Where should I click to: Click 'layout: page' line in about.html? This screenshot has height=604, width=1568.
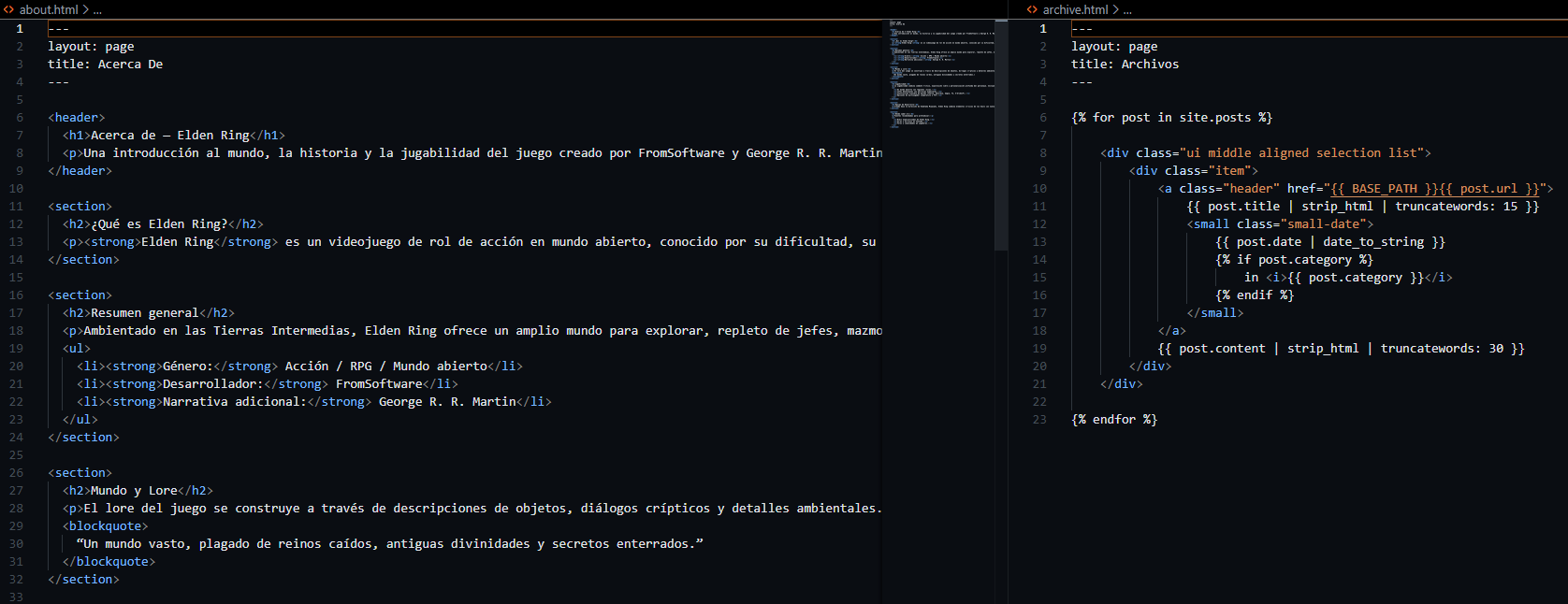91,47
